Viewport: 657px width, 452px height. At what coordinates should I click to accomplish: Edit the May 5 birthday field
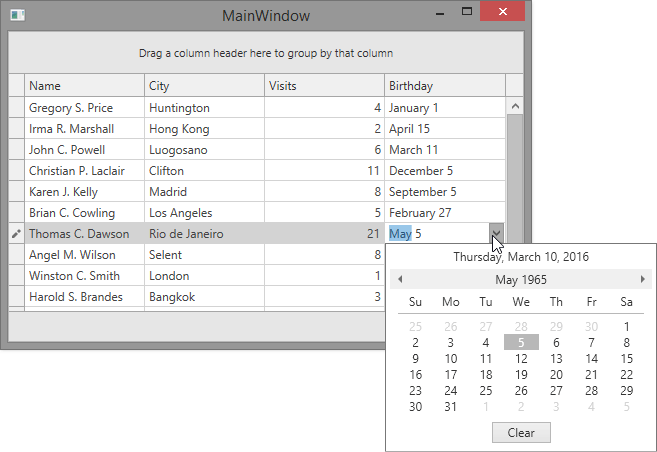[437, 234]
